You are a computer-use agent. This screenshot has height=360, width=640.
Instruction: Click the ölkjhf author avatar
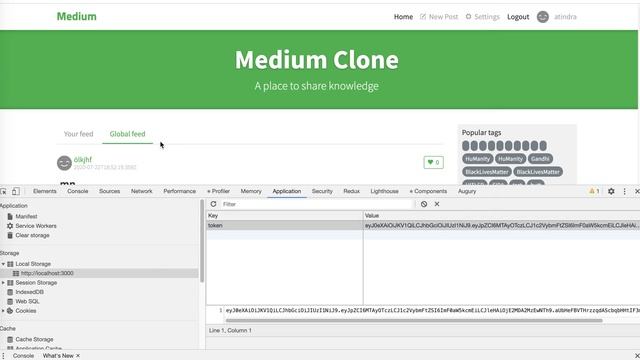point(64,163)
